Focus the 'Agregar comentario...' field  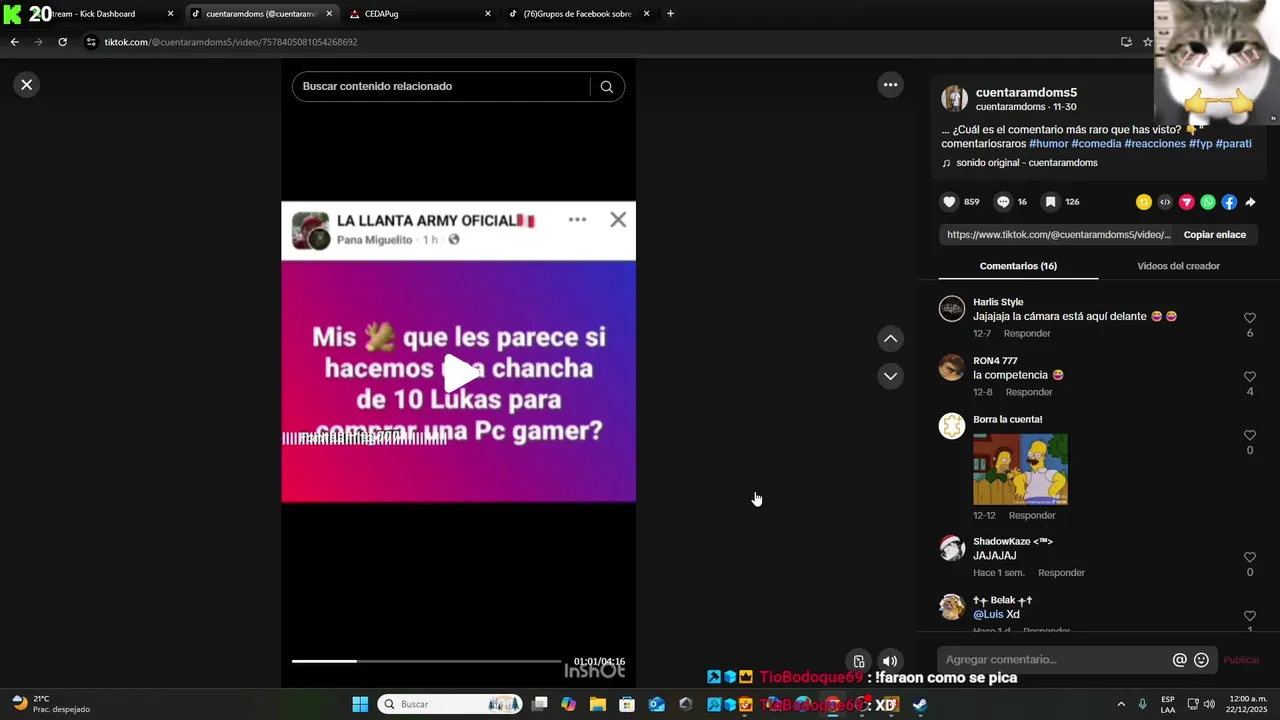pos(1055,660)
